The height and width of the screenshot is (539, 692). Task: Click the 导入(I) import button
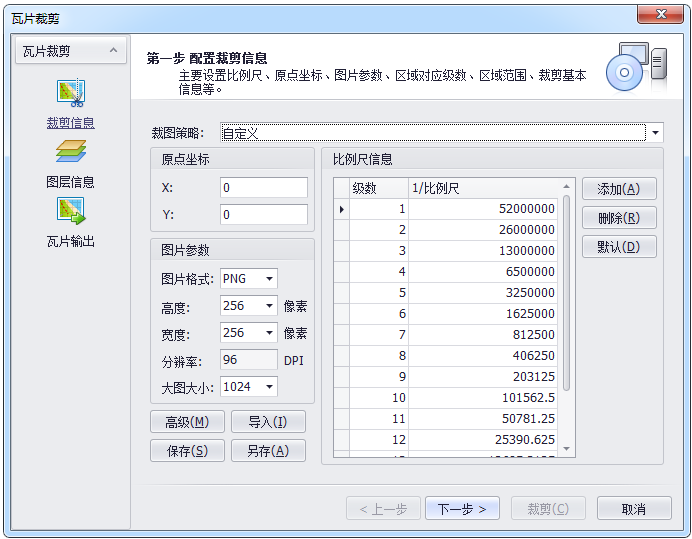tap(268, 422)
